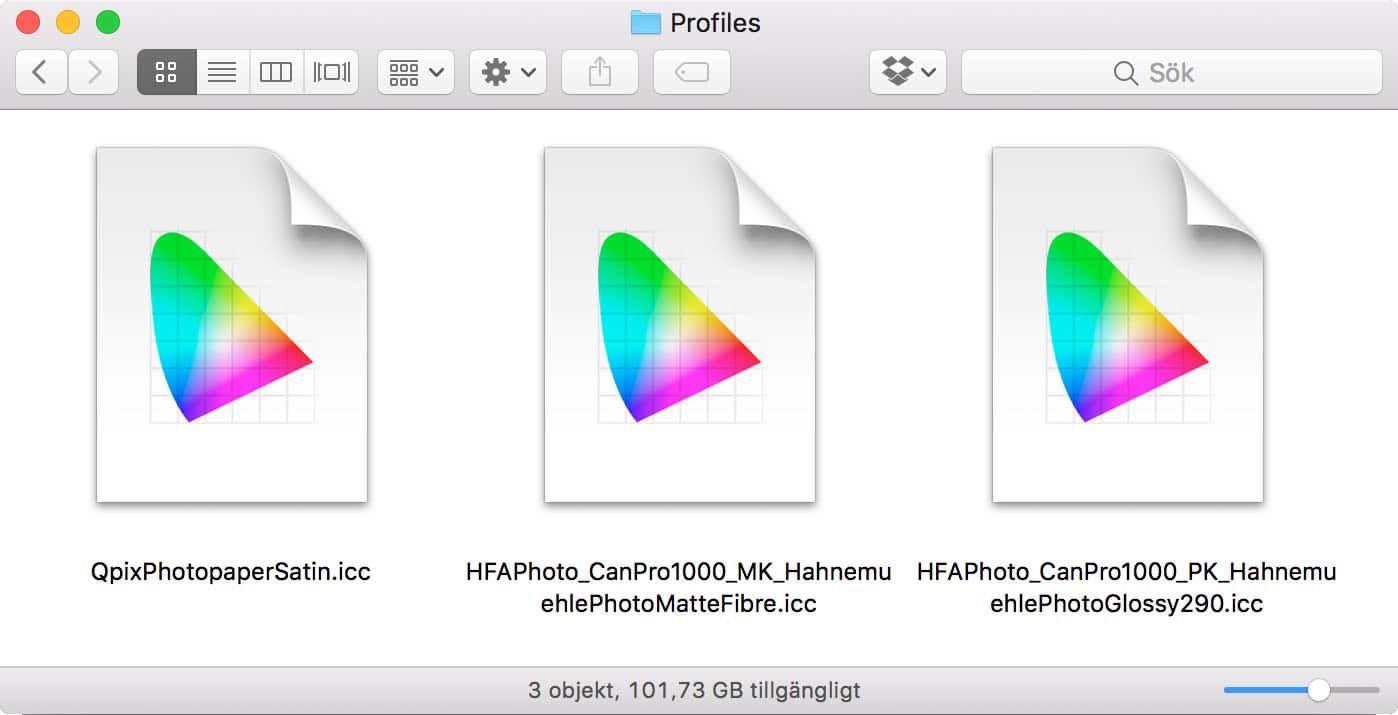Select the HahnemuehlePhotoGlossy290 profile icon
1398x715 pixels.
1128,325
